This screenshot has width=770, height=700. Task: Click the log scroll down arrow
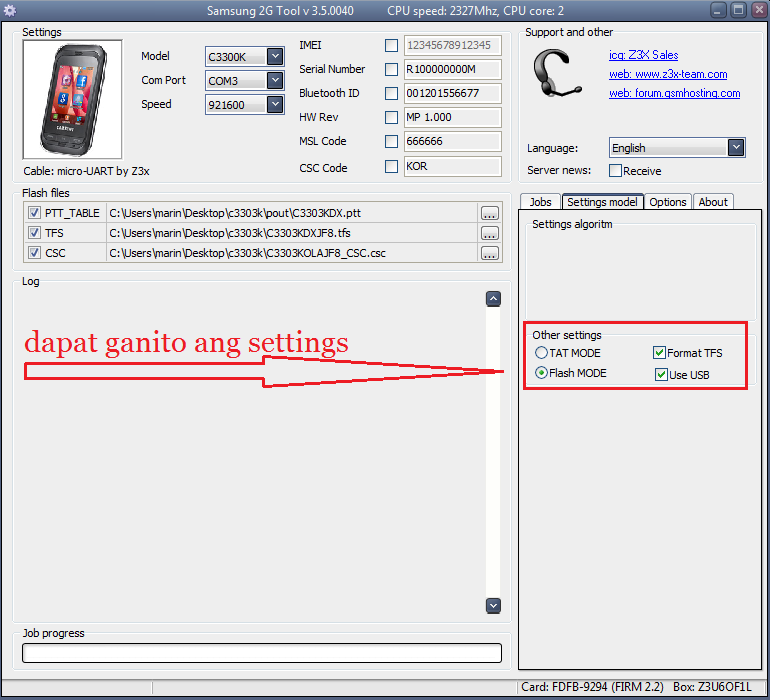(493, 605)
